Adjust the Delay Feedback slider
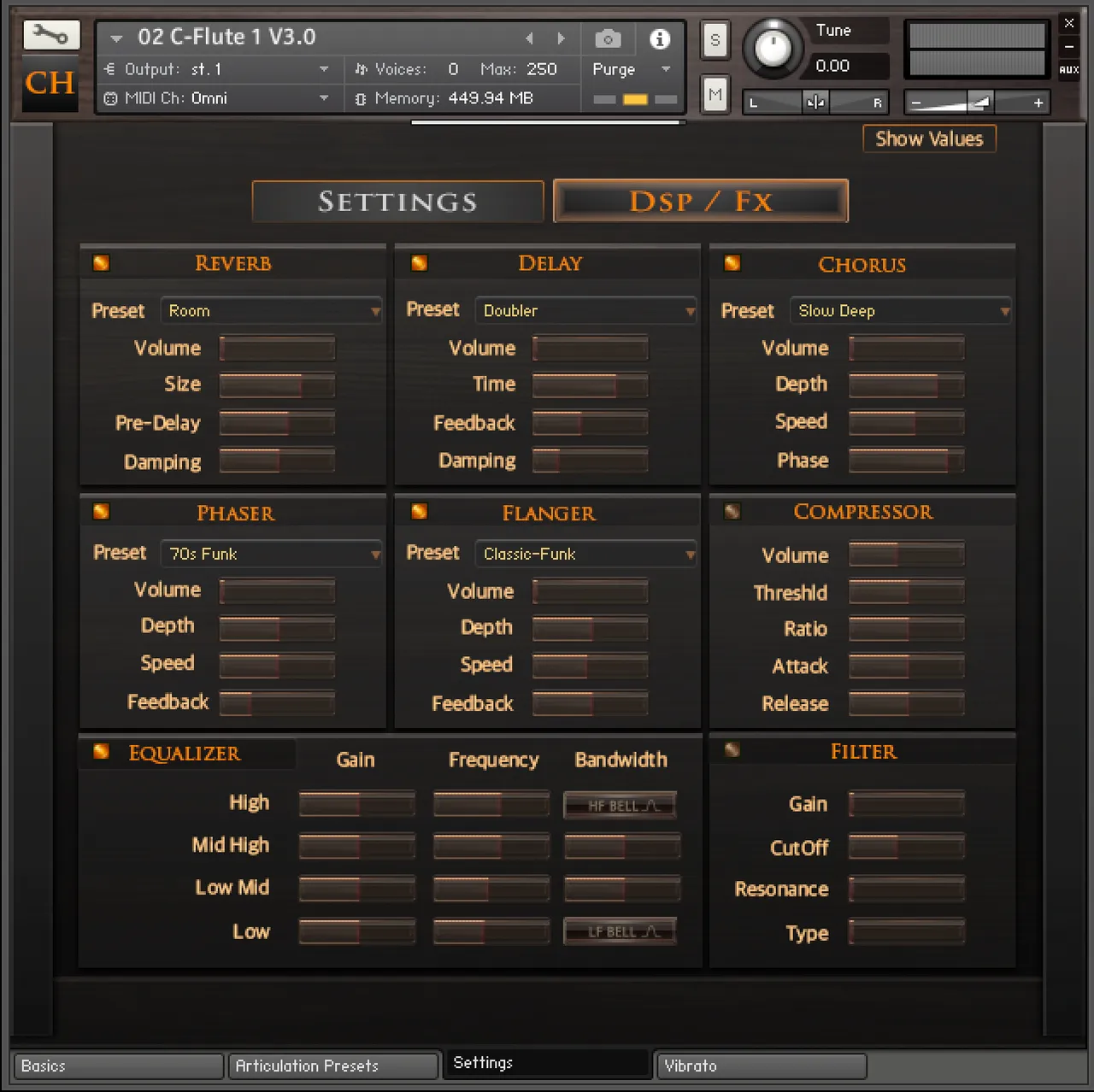This screenshot has width=1094, height=1092. point(590,423)
